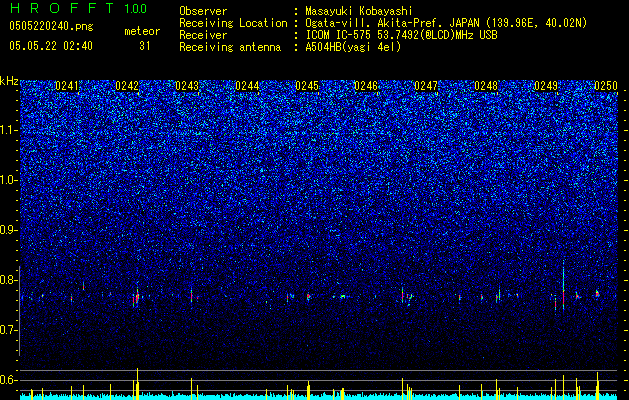The height and width of the screenshot is (400, 629).
Task: Click the Receiving Location label
Action: tap(233, 23)
